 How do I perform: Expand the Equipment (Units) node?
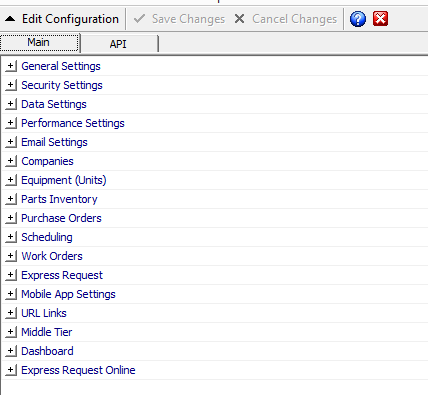coord(11,180)
